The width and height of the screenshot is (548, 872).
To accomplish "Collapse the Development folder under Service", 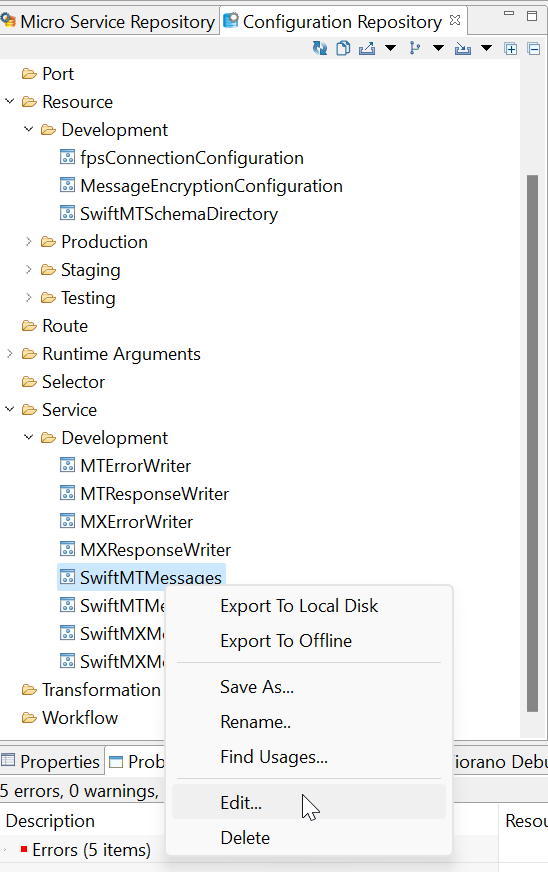I will click(28, 437).
